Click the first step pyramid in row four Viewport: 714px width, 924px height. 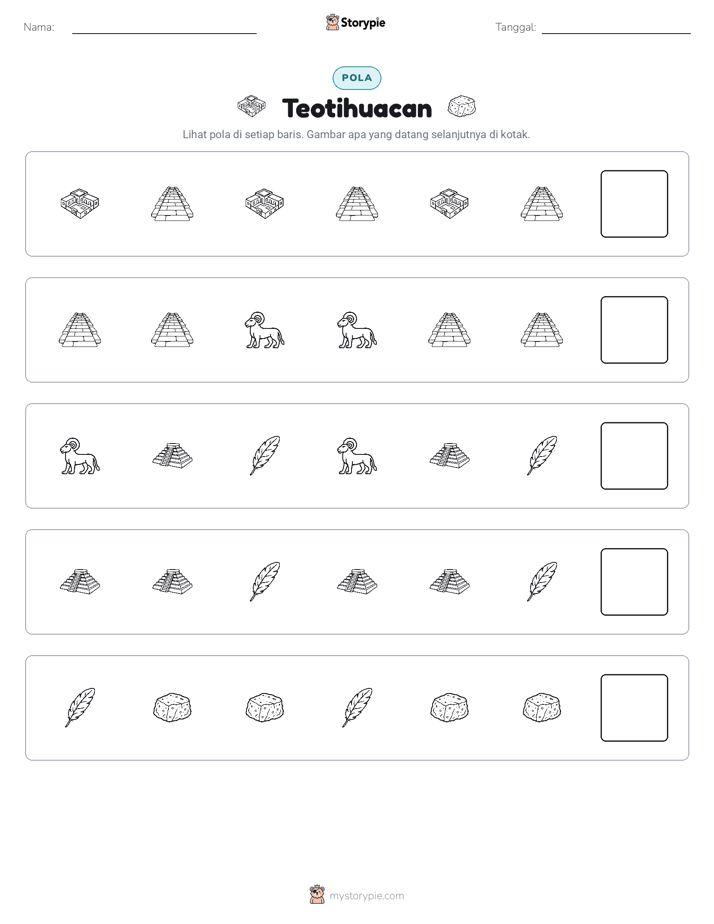80,582
